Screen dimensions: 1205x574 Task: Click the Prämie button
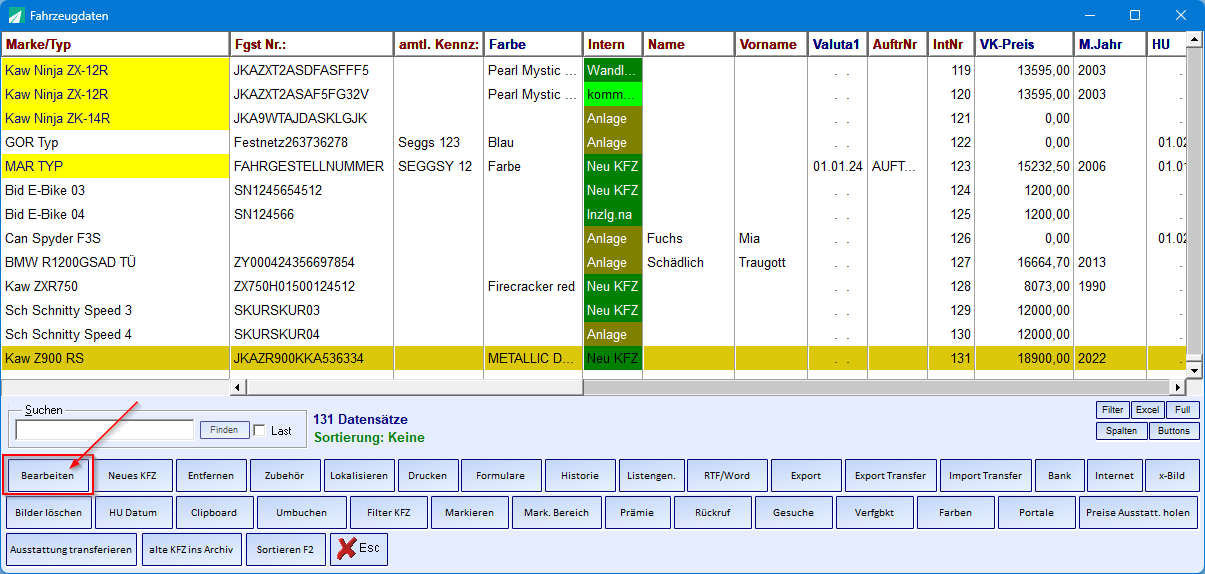(x=636, y=513)
